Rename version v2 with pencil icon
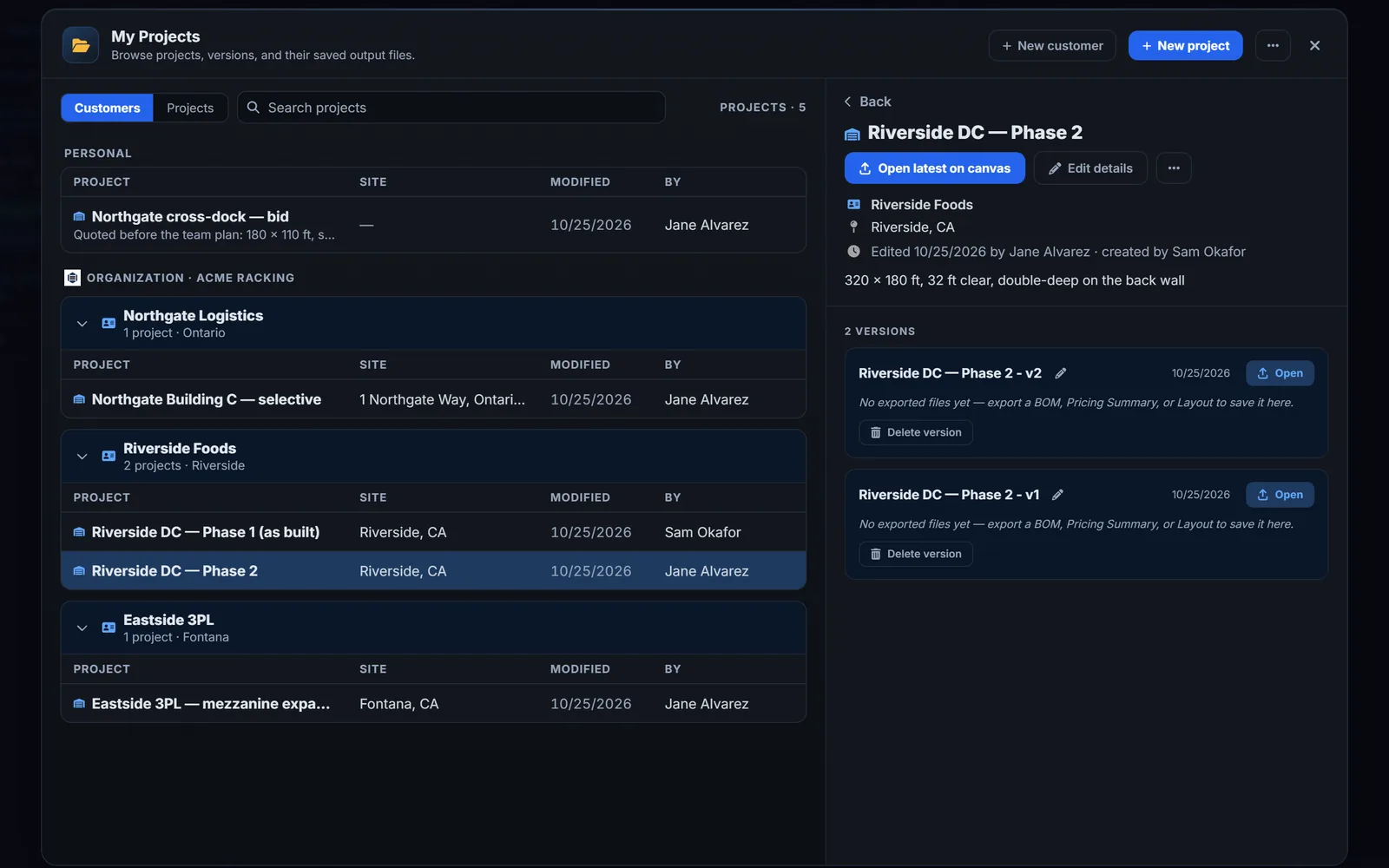 1060,373
